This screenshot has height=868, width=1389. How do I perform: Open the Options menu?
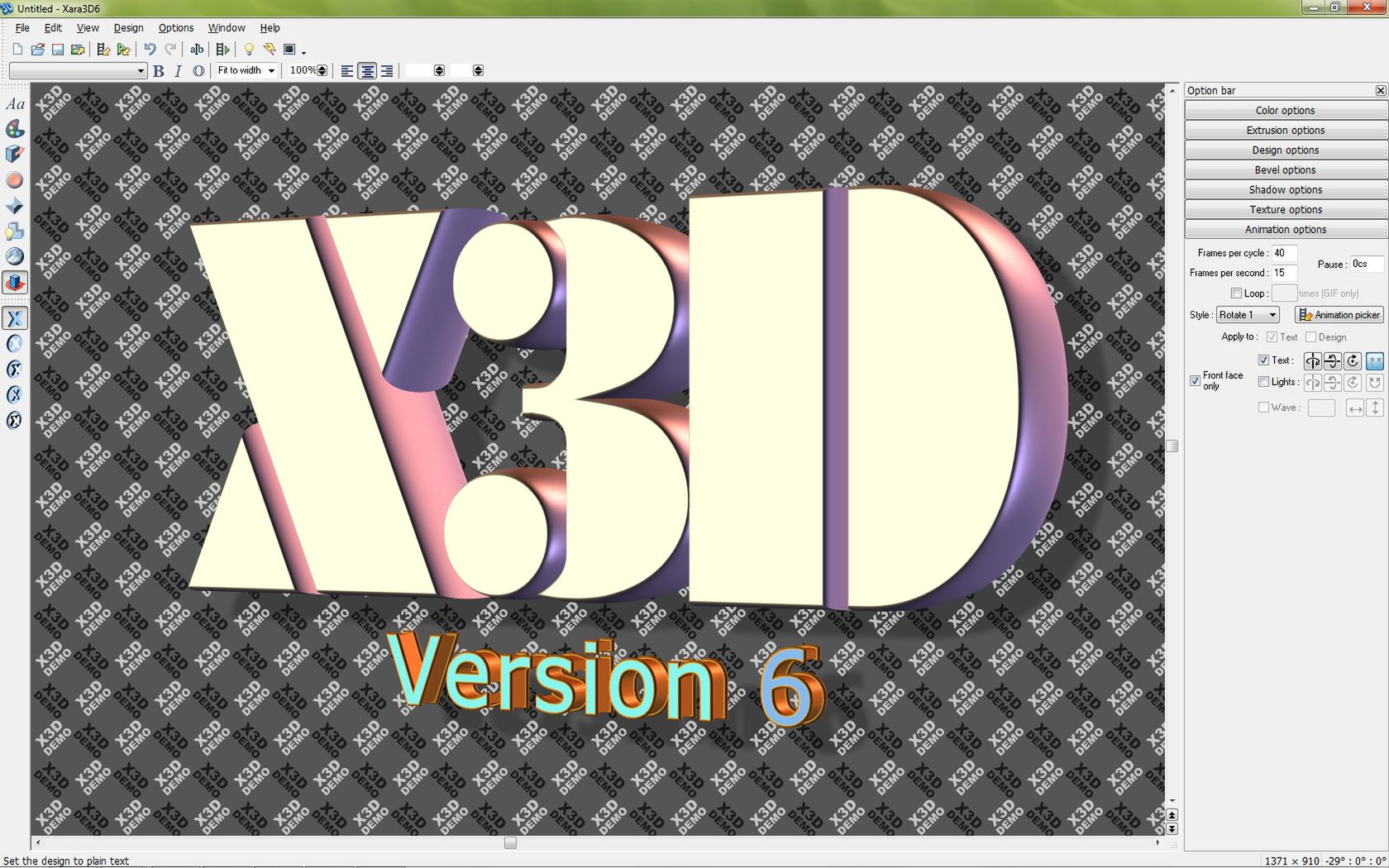(176, 28)
